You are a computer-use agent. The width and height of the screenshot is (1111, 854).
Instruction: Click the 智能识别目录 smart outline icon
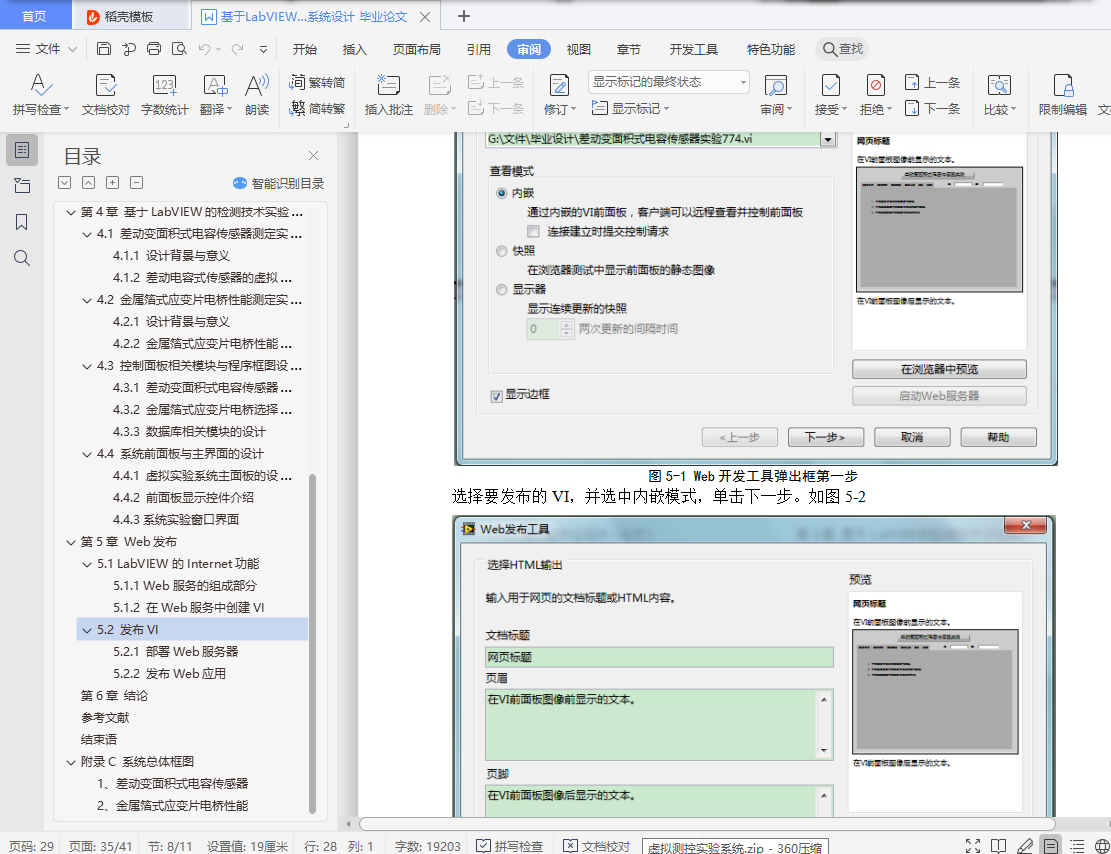click(239, 184)
